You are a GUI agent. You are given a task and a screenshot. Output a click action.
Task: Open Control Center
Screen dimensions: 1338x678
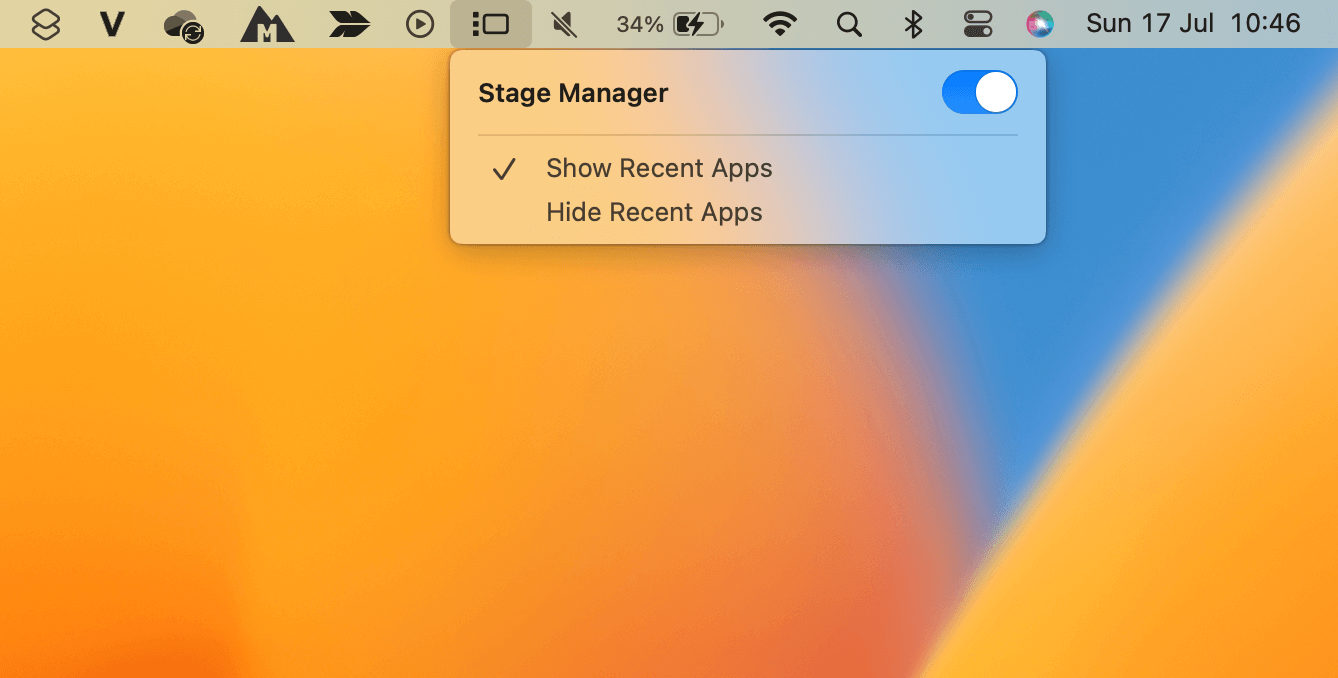[978, 23]
